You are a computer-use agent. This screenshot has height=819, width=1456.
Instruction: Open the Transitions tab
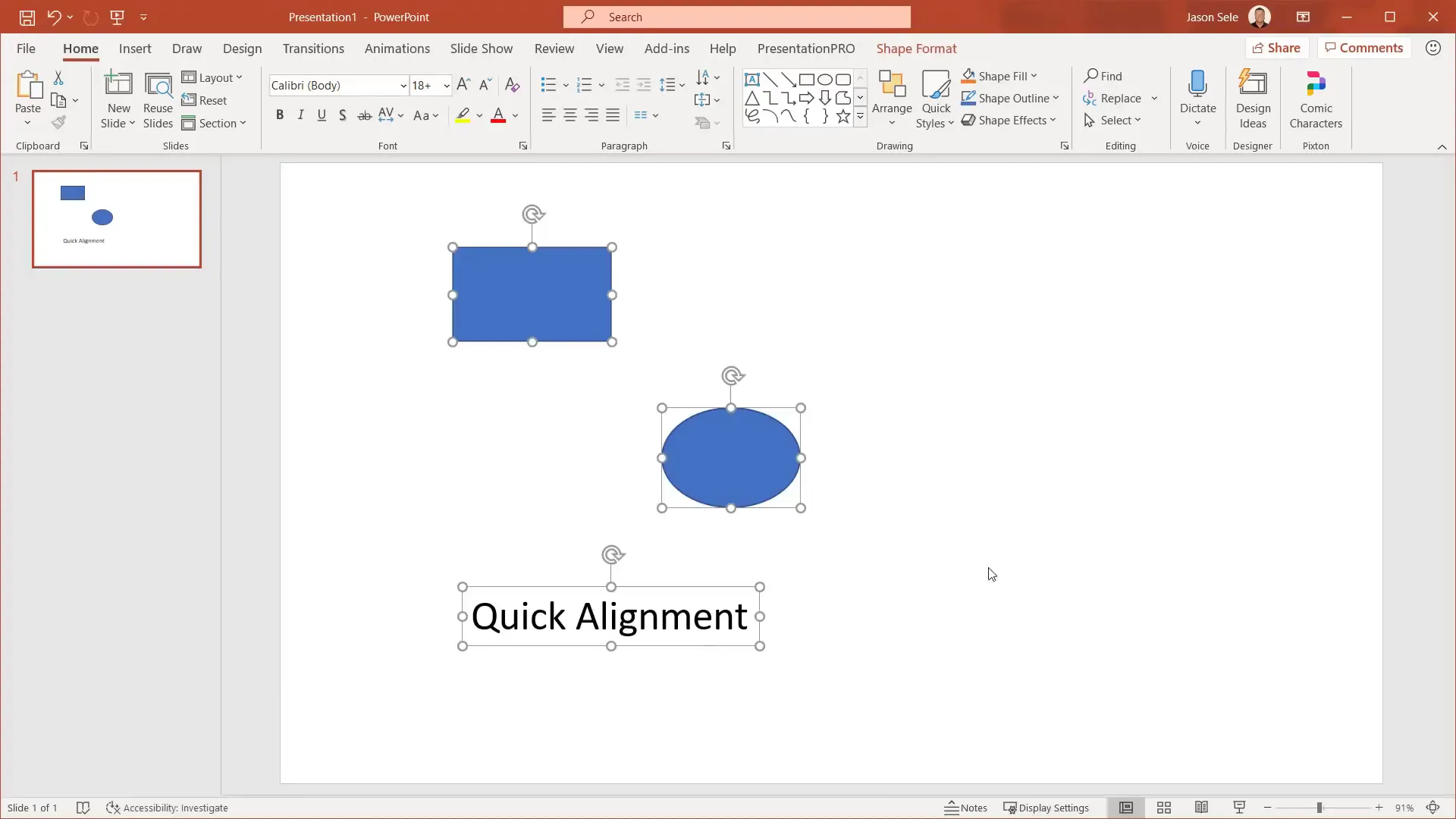313,49
